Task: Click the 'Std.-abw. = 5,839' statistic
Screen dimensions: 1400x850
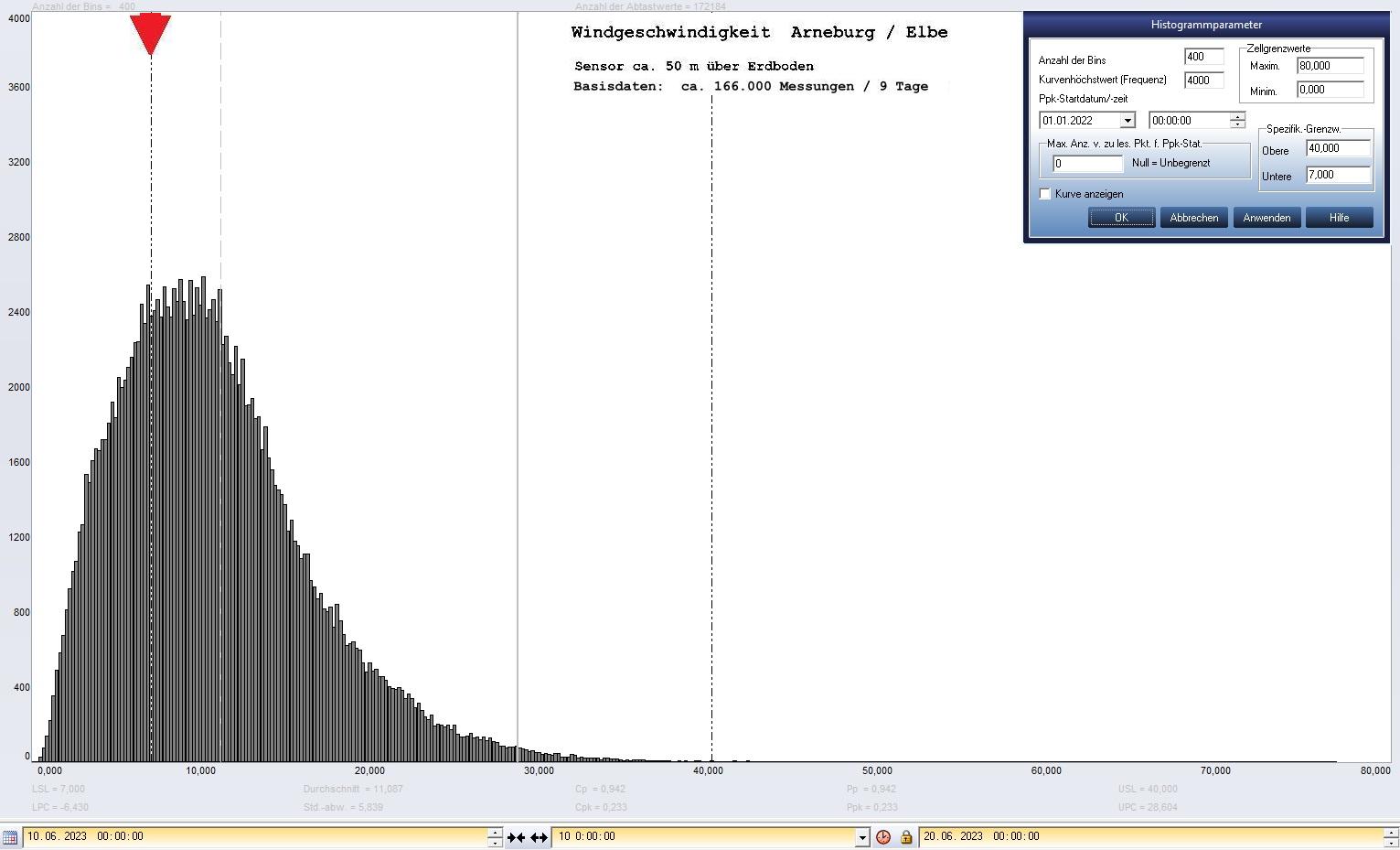Action: point(343,807)
